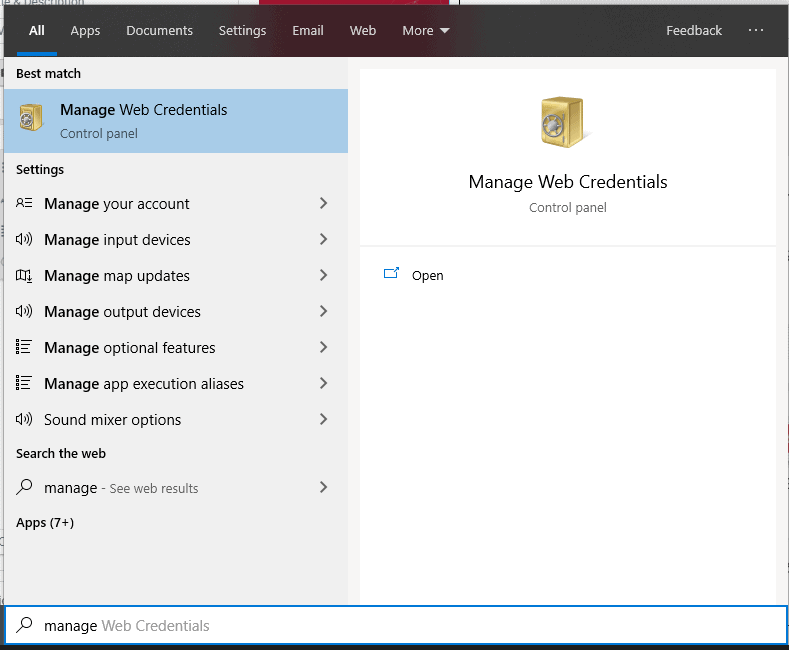This screenshot has height=650, width=789.
Task: Click the map icon next to Manage map updates
Action: [x=25, y=276]
